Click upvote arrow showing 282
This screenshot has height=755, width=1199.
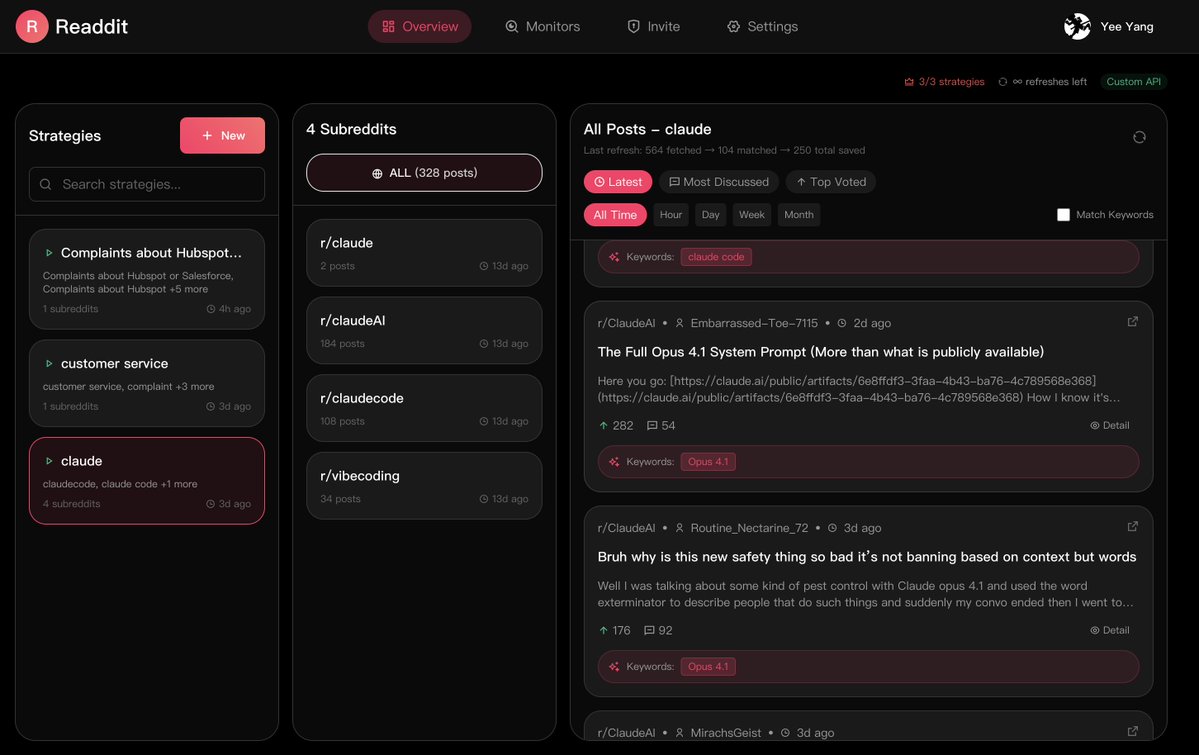click(x=603, y=425)
